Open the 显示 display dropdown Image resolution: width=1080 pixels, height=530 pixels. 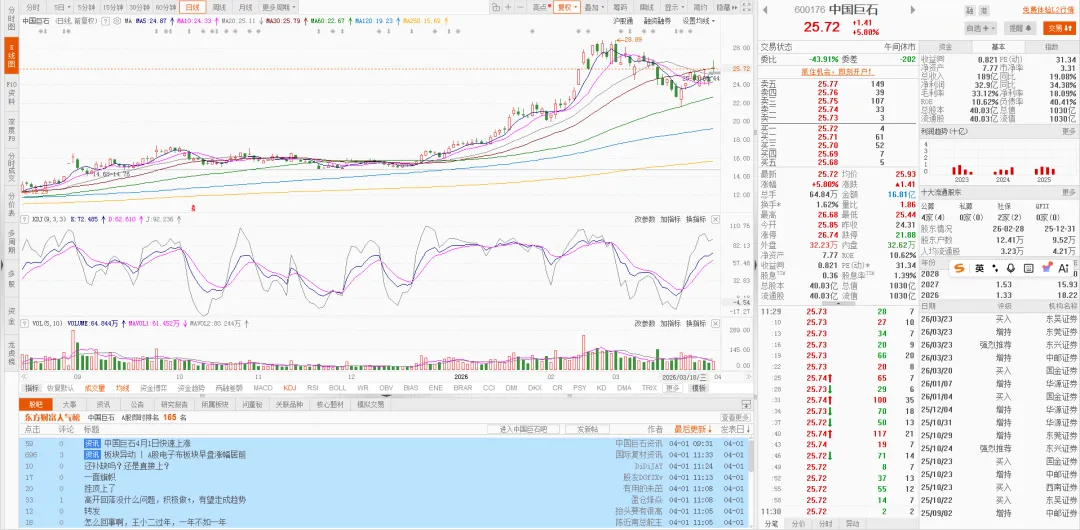click(x=674, y=7)
